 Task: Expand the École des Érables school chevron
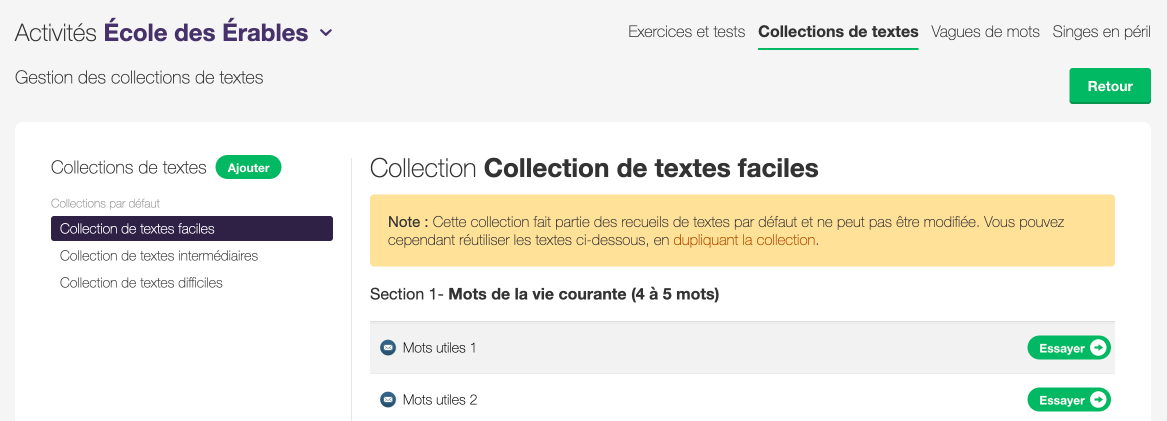tap(326, 33)
